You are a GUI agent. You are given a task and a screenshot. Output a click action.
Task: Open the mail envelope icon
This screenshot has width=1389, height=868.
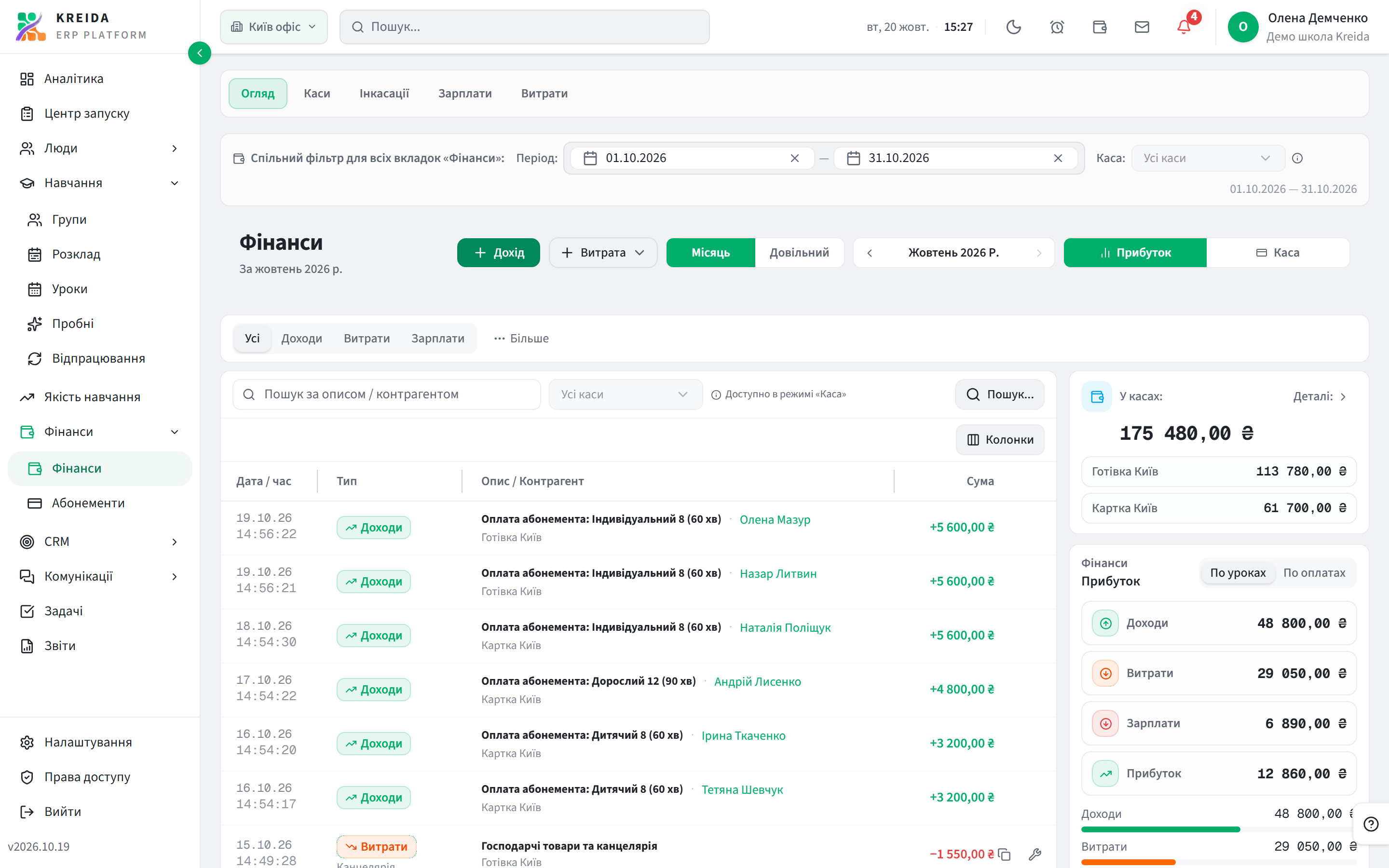(x=1142, y=27)
